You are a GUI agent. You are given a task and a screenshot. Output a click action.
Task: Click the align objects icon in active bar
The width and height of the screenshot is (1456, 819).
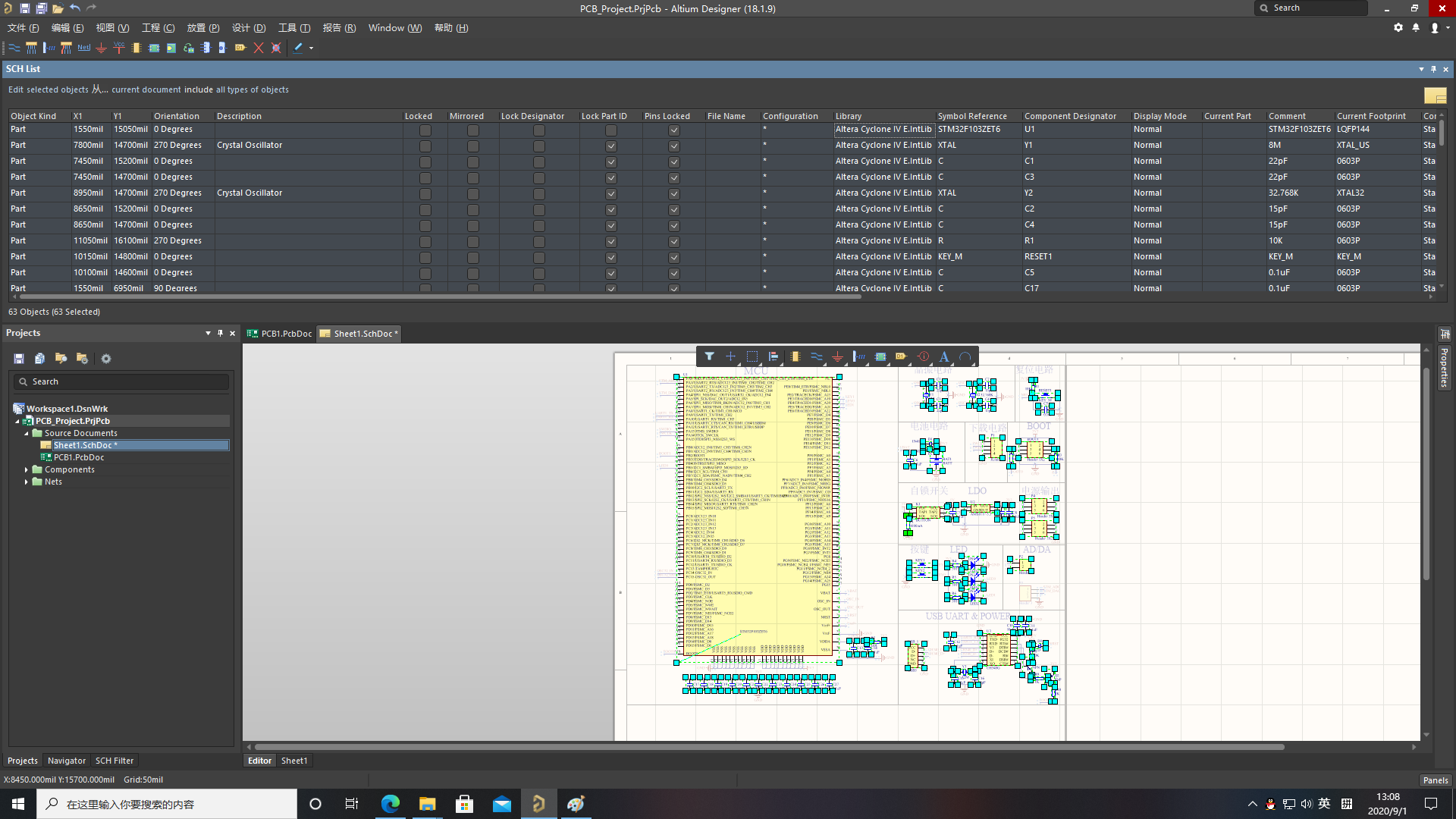click(x=773, y=356)
